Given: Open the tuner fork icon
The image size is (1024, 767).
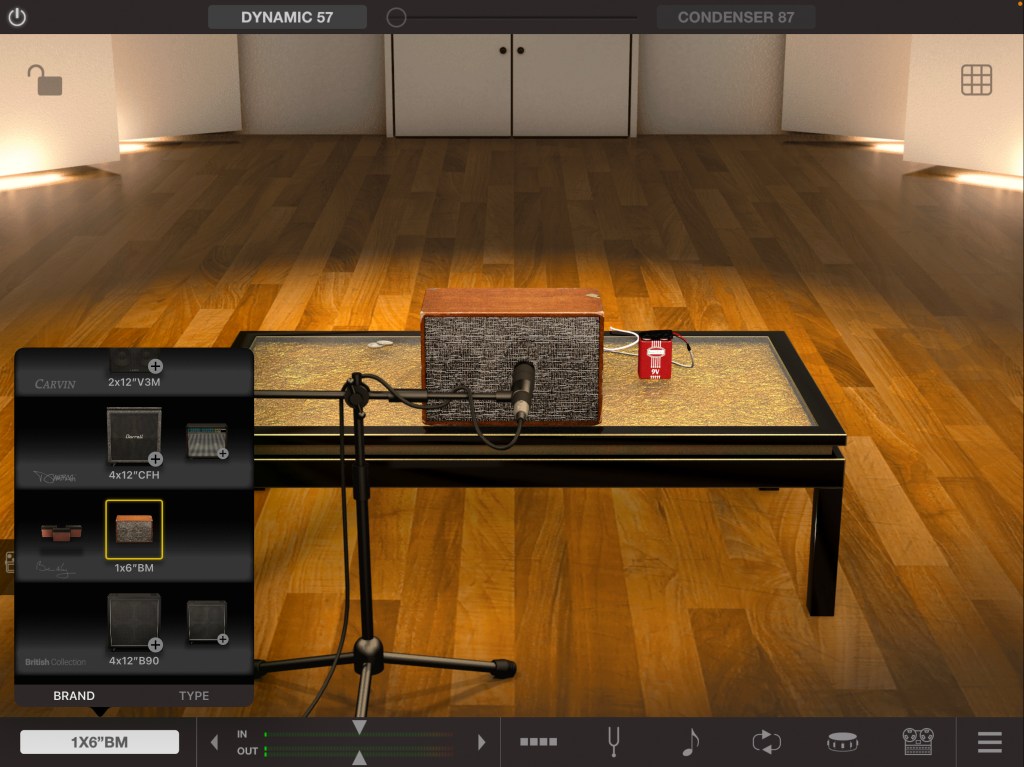Looking at the screenshot, I should pos(616,742).
